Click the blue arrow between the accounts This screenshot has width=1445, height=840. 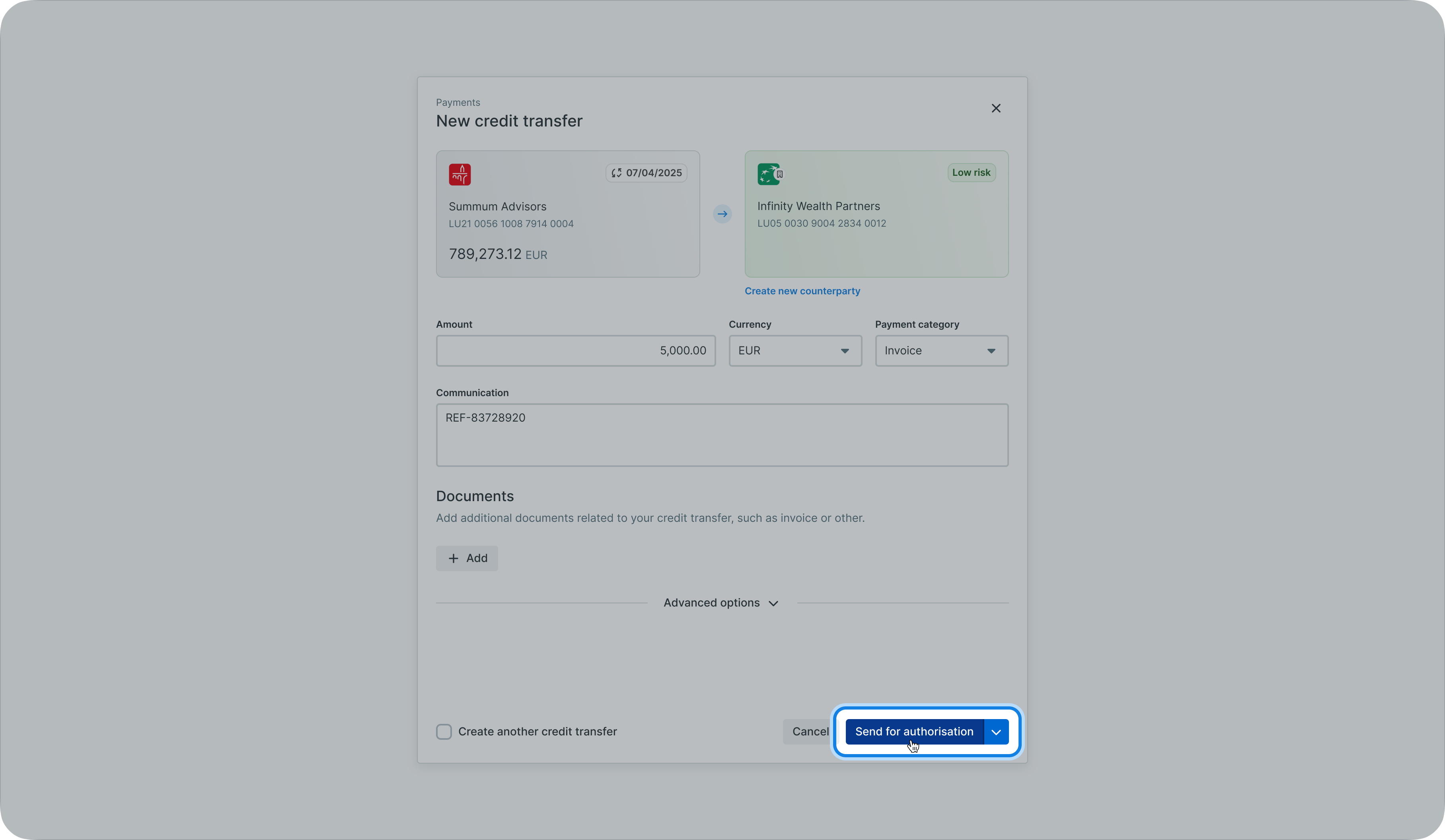[x=722, y=214]
